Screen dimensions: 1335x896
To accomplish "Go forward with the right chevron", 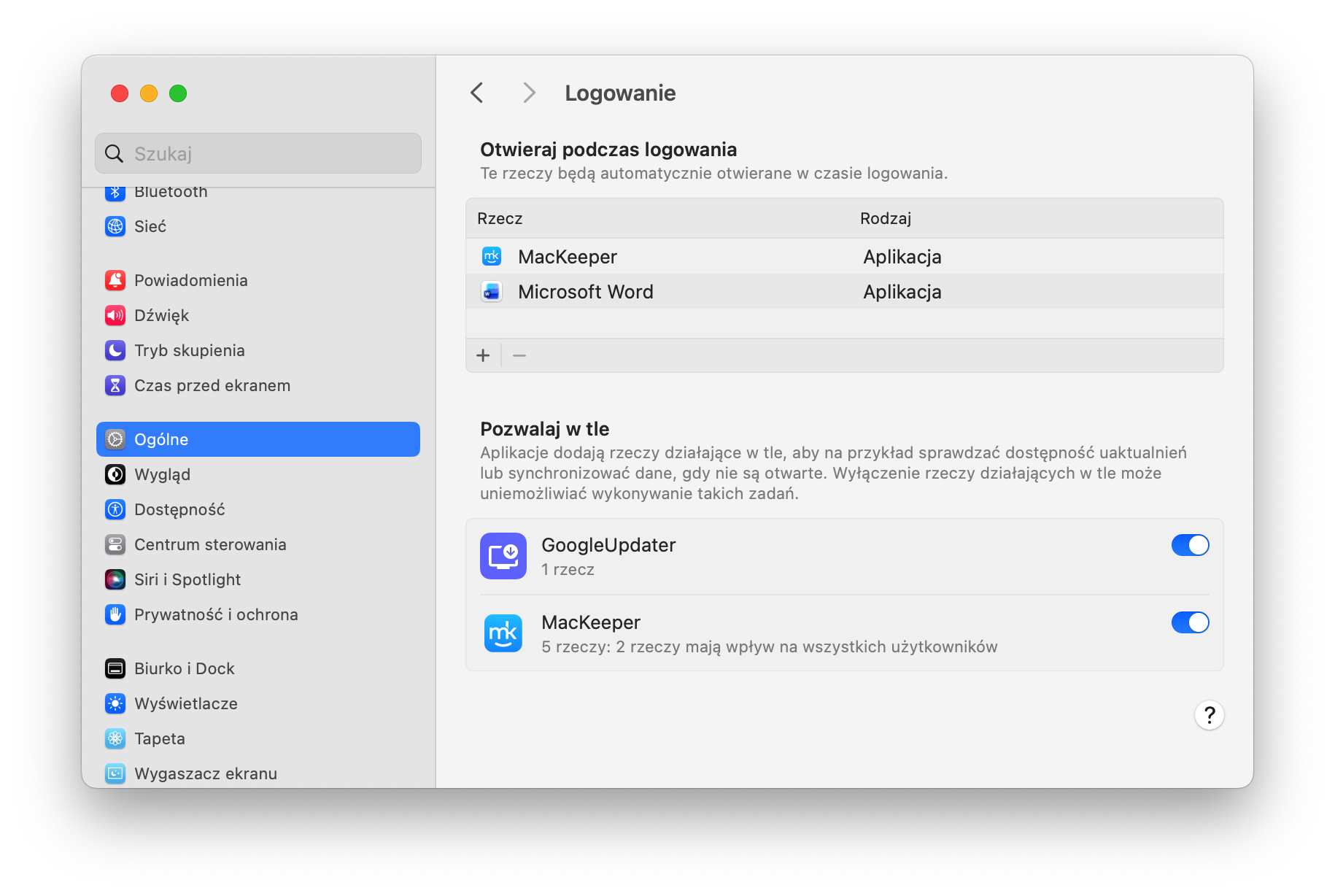I will pos(530,93).
